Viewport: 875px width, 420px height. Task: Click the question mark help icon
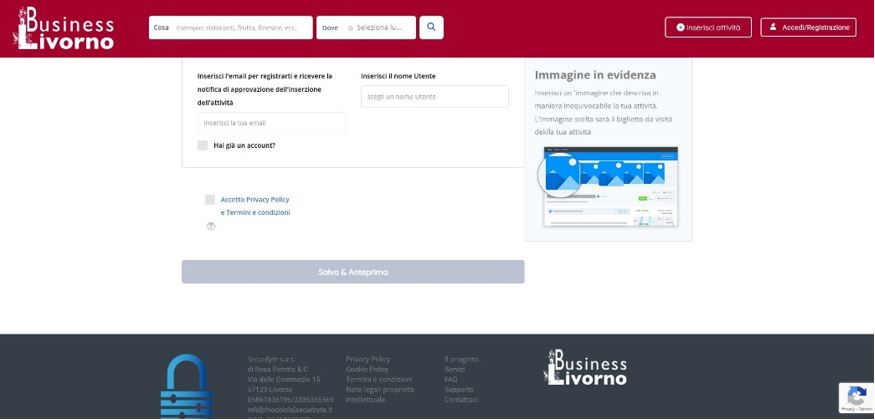211,226
